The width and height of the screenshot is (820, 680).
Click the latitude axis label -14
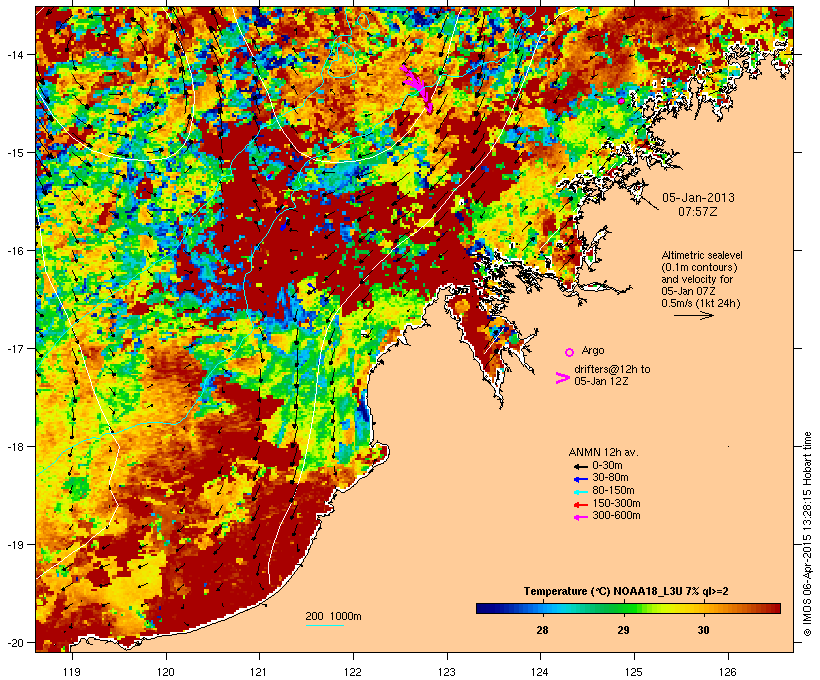tap(15, 54)
